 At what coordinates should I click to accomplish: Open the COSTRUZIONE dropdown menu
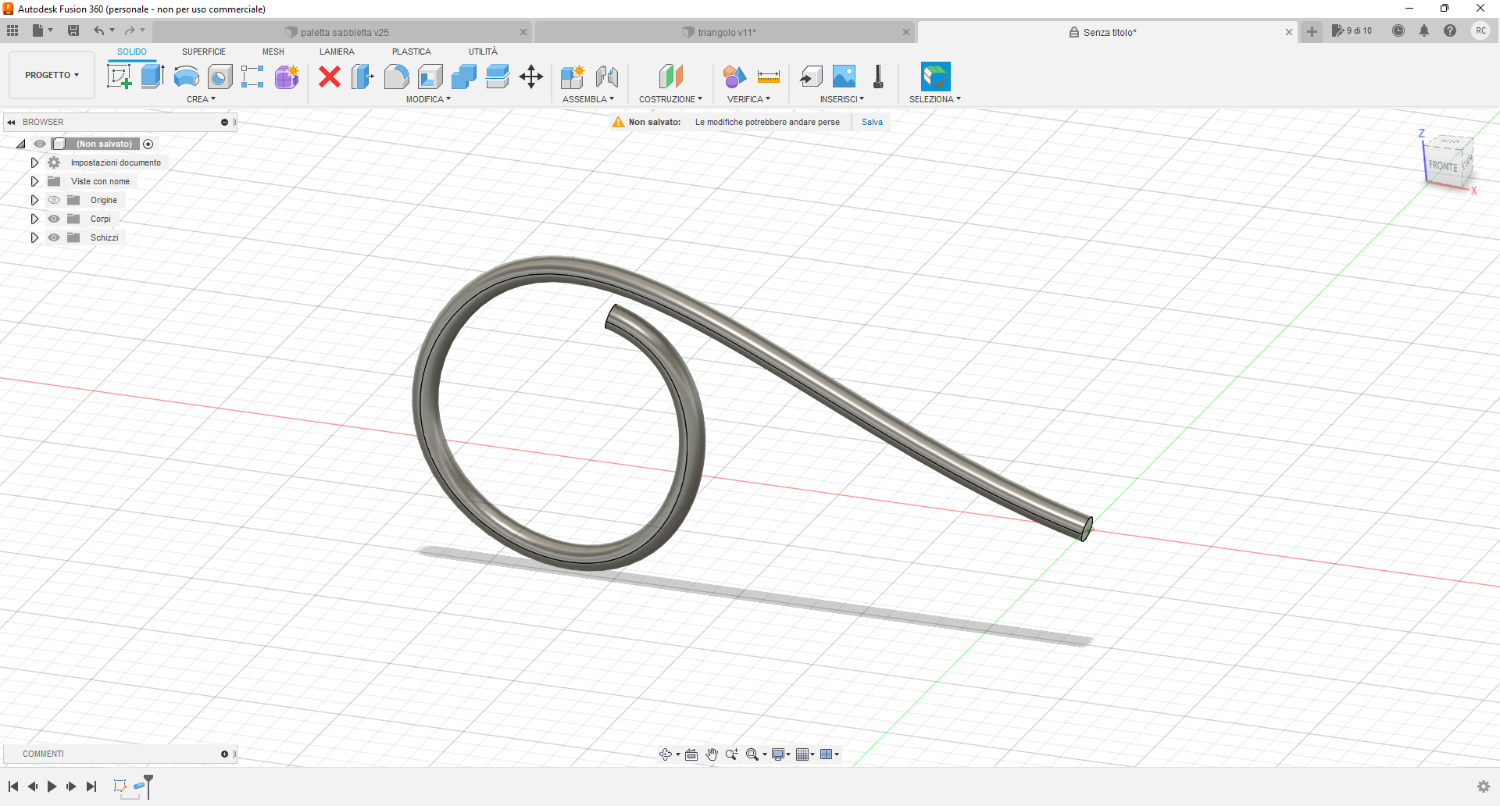click(670, 99)
